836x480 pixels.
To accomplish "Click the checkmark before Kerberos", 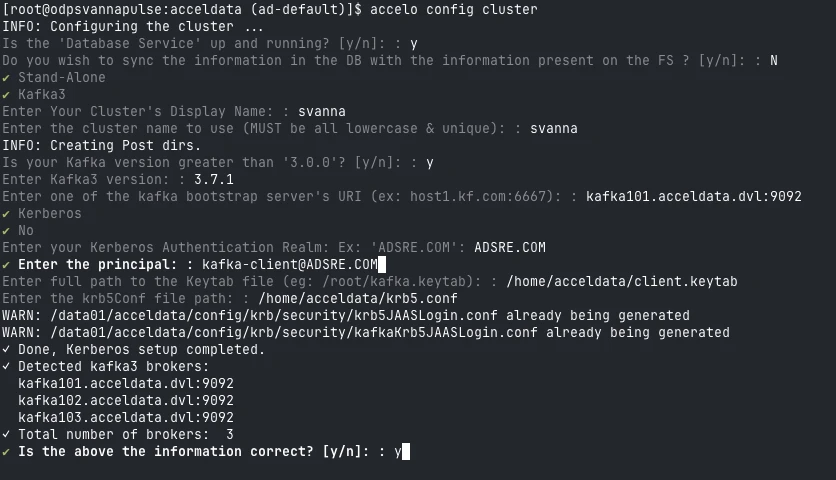I will tap(6, 213).
